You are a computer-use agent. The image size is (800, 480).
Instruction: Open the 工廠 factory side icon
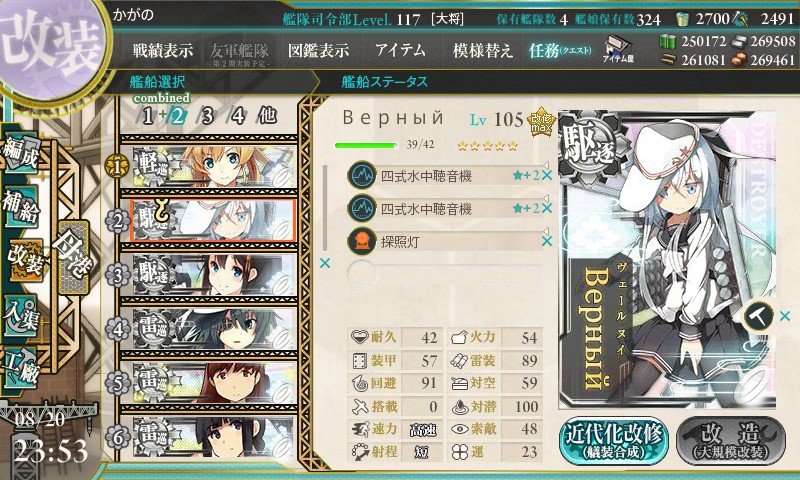point(21,367)
